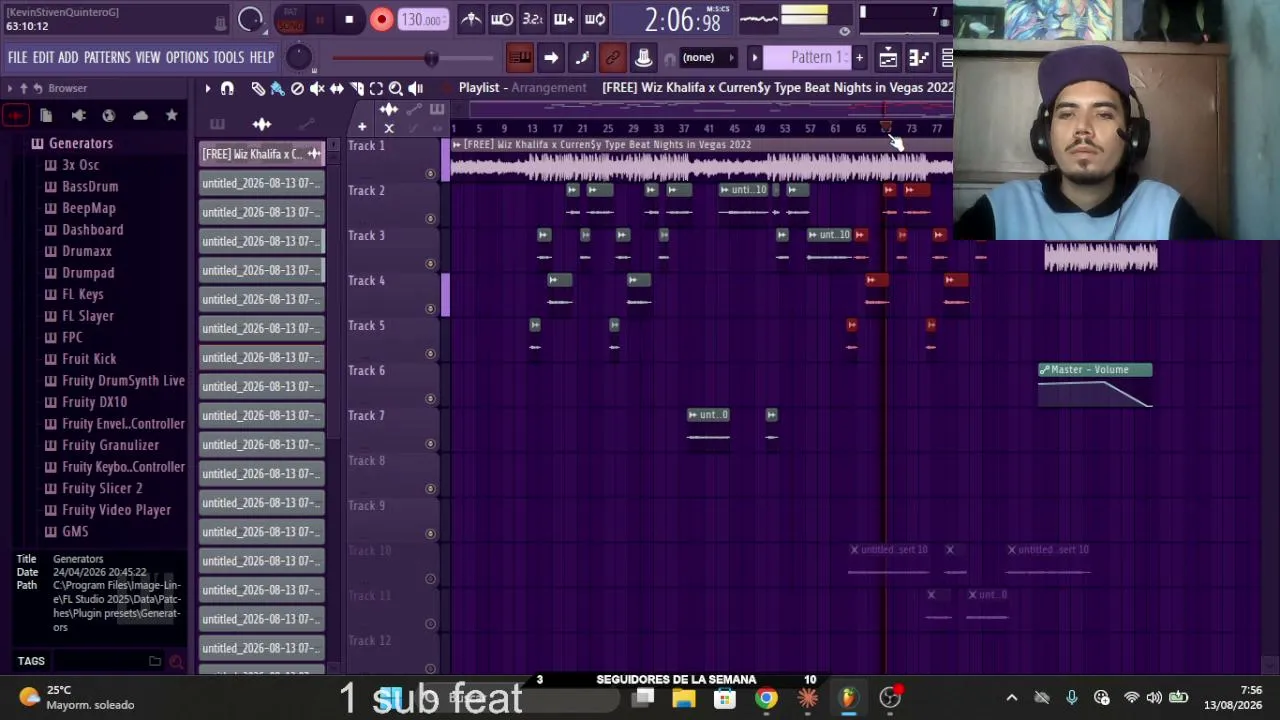Image resolution: width=1280 pixels, height=720 pixels.
Task: Toggle playlist snap magnet icon
Action: click(227, 88)
